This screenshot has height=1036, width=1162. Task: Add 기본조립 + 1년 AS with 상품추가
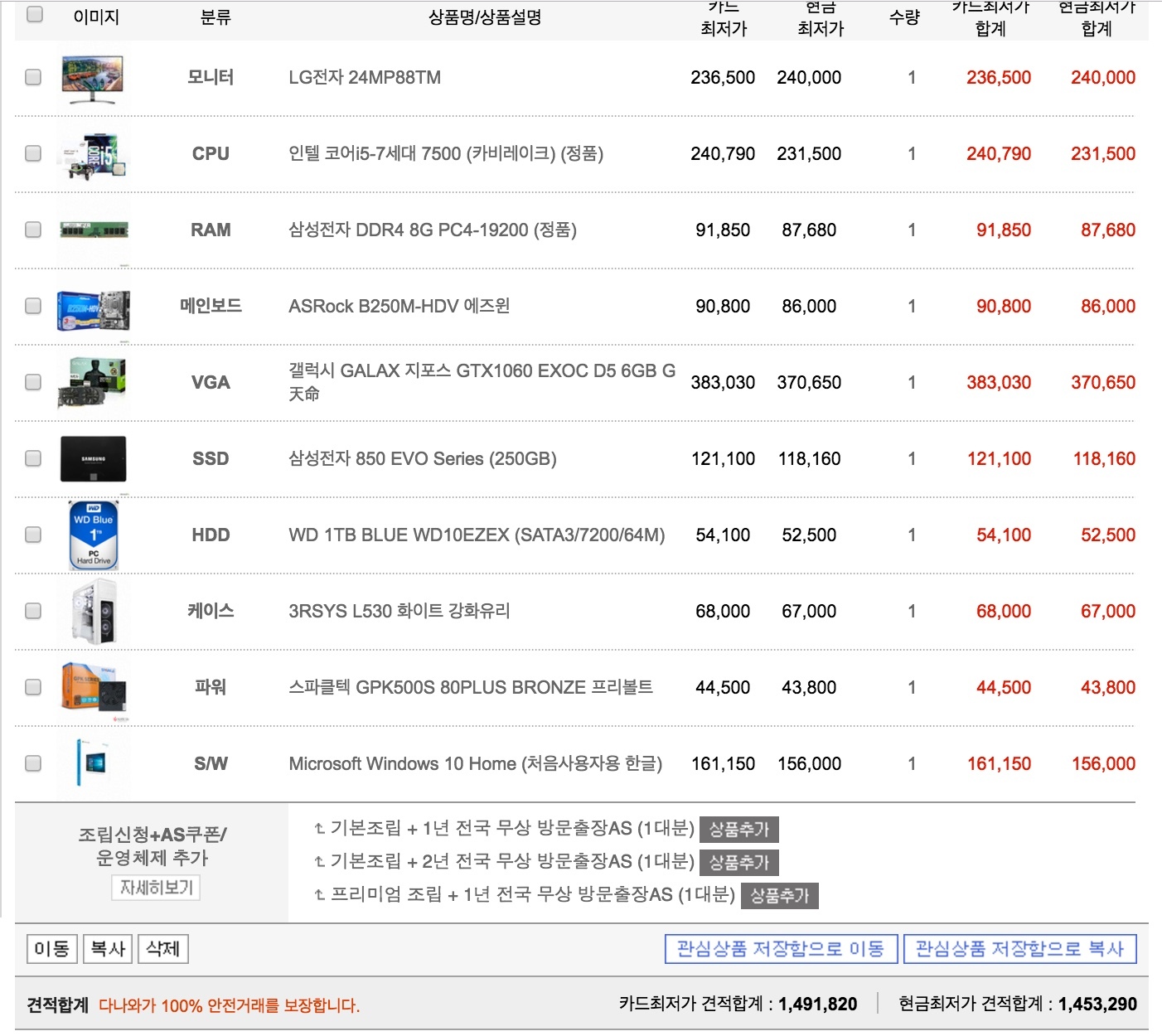coord(739,830)
